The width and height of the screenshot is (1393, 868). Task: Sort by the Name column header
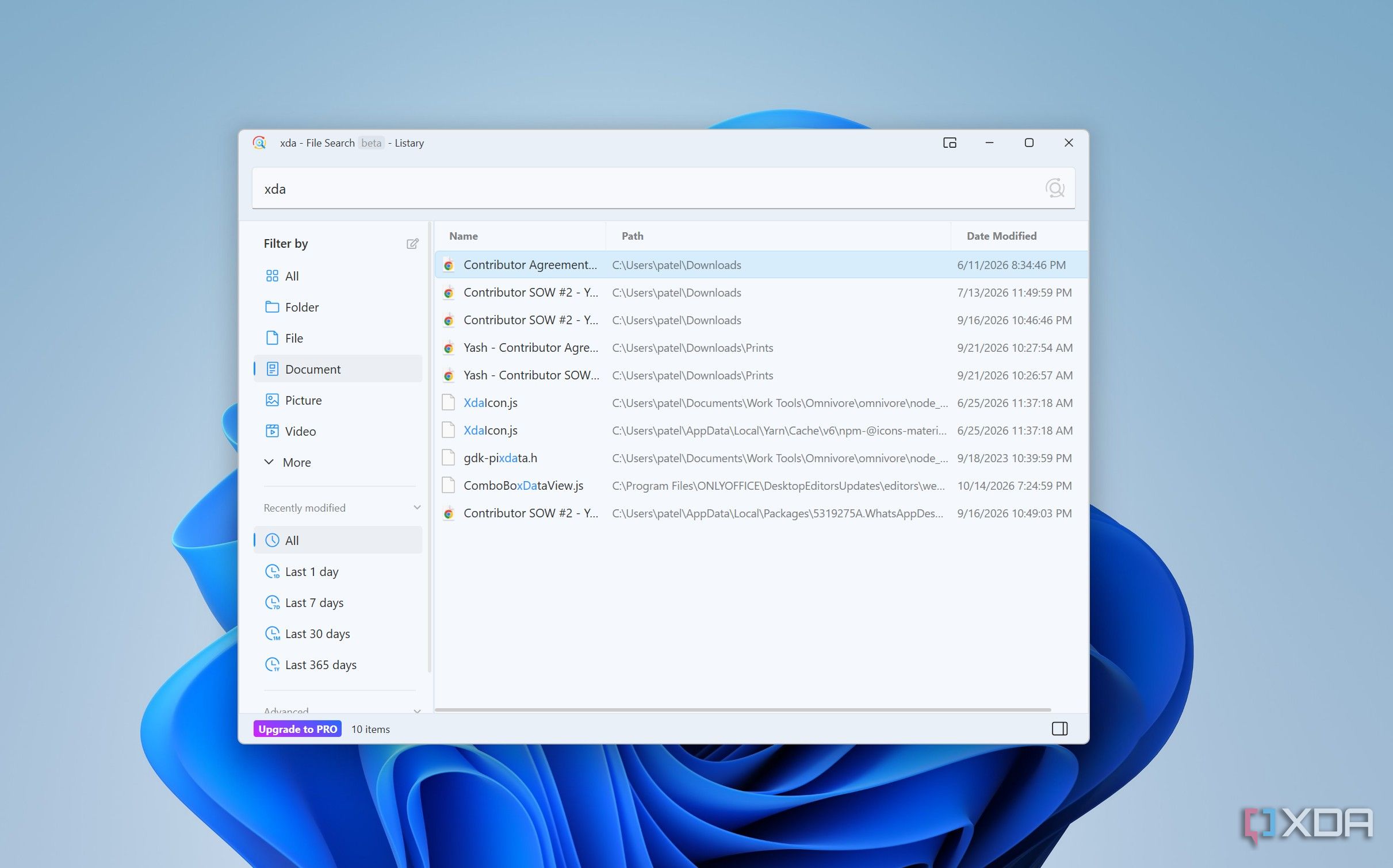(x=464, y=236)
